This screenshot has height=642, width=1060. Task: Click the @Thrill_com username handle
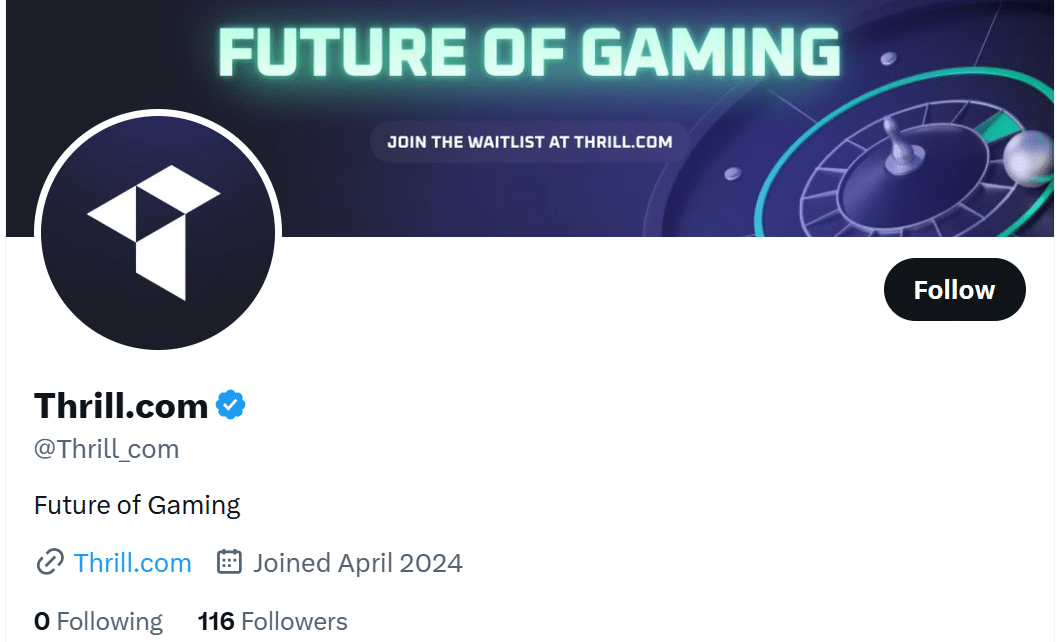pos(105,448)
